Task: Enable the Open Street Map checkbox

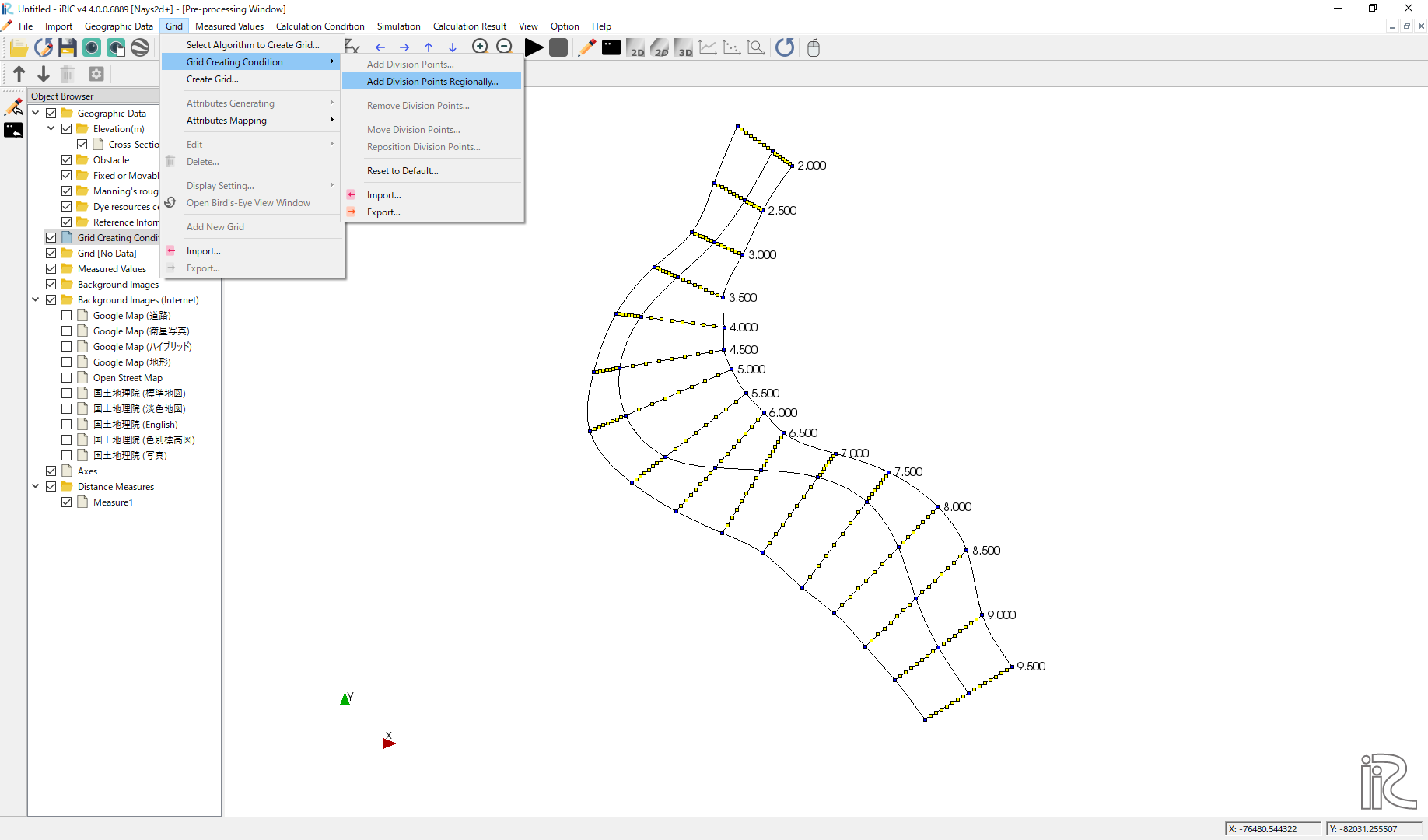Action: [67, 378]
